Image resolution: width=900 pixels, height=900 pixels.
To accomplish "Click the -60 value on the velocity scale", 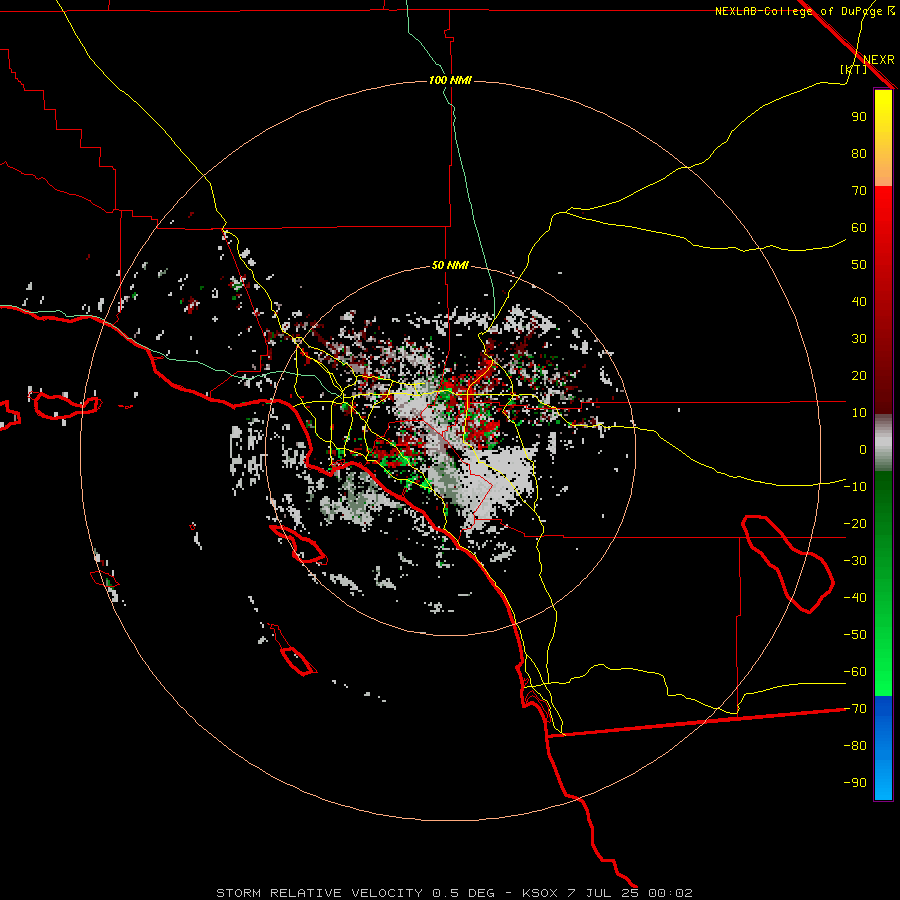I will click(x=855, y=672).
